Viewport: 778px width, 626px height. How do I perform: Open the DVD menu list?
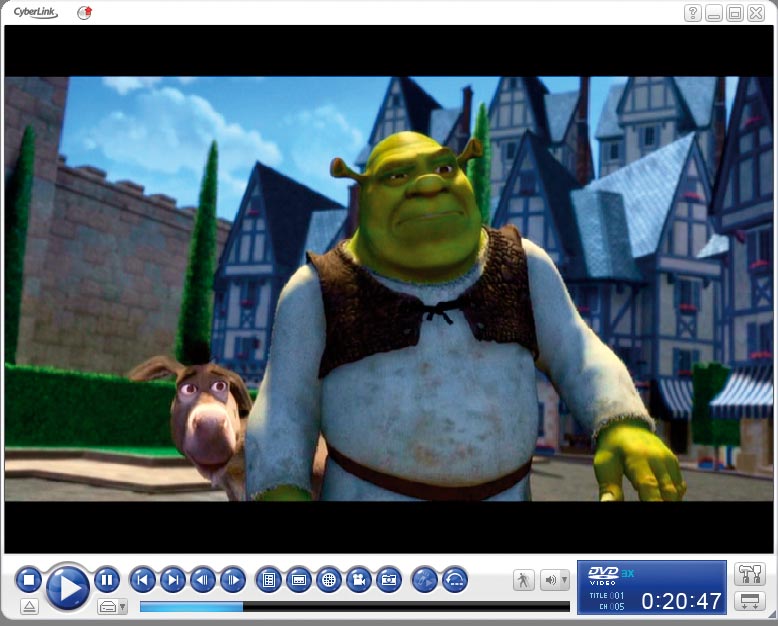click(x=269, y=579)
